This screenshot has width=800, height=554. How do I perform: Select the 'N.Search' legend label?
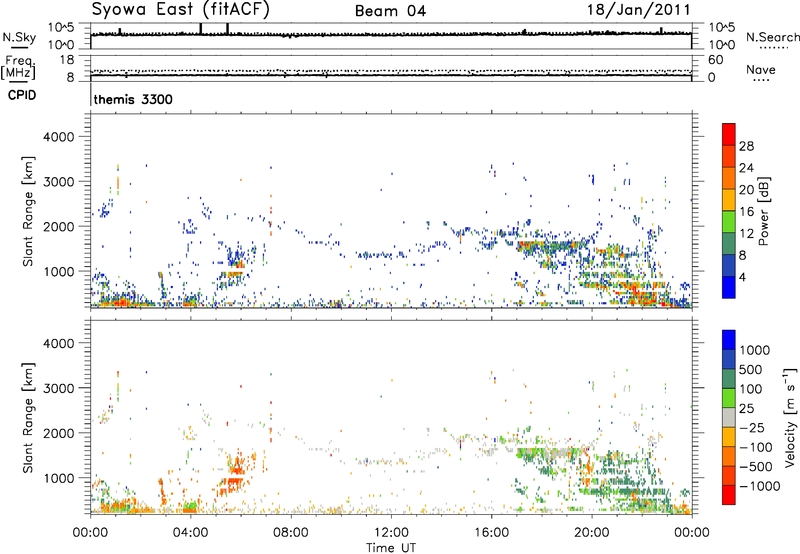[x=773, y=37]
